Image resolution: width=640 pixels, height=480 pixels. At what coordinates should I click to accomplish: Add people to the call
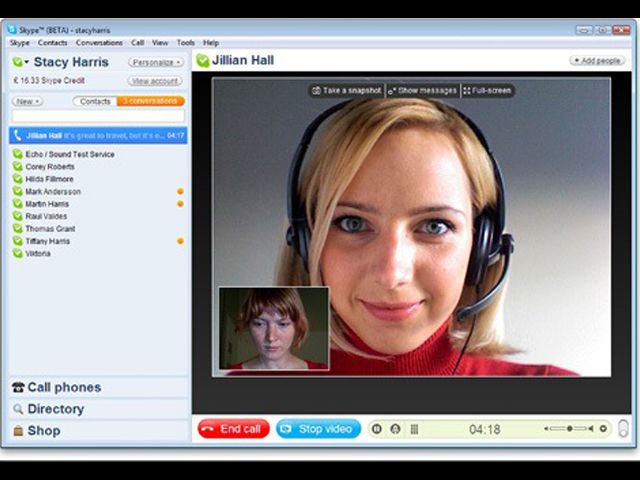point(597,61)
